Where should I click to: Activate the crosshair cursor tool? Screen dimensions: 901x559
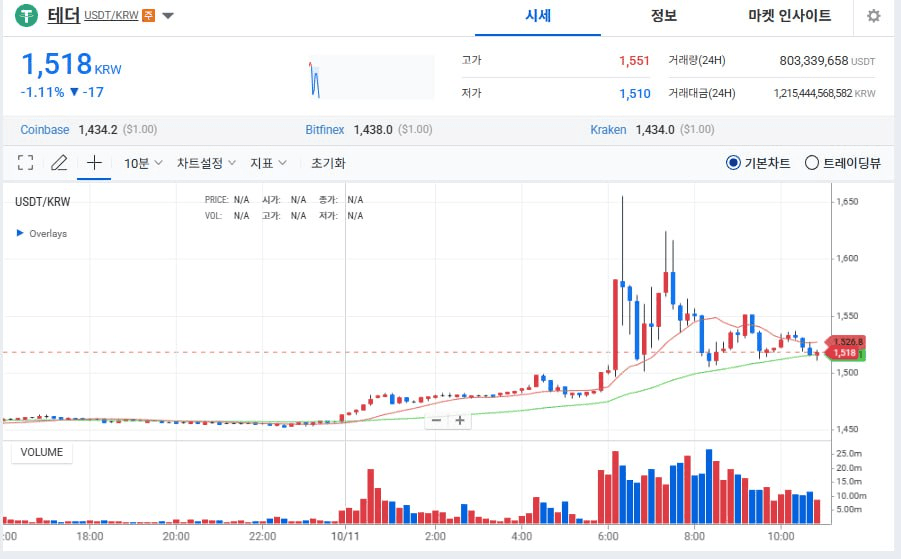(x=94, y=163)
